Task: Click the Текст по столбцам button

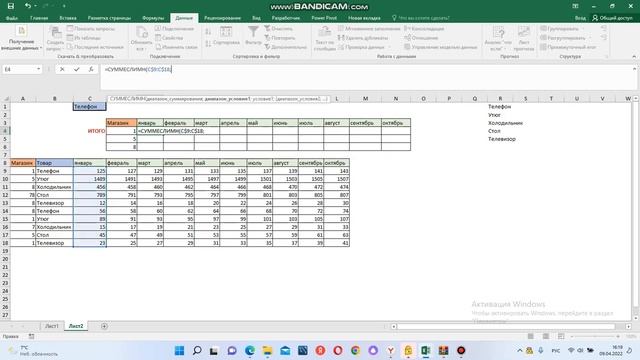Action: click(324, 38)
